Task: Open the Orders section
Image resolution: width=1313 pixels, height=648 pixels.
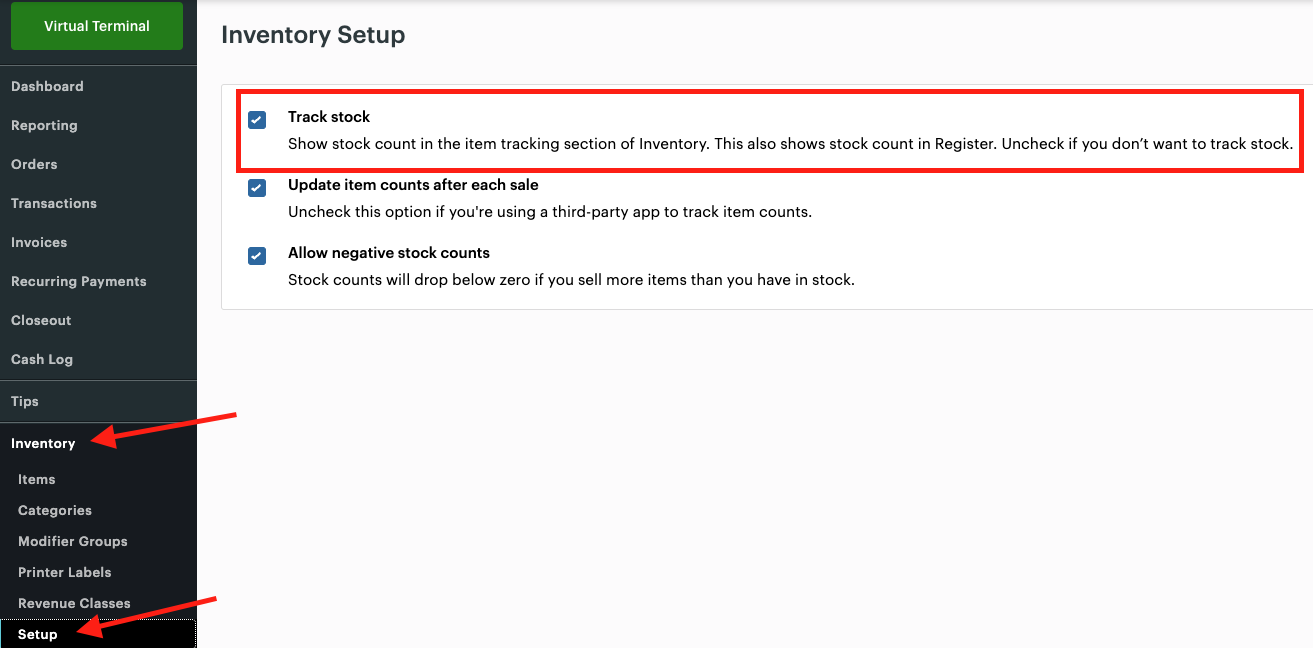Action: click(34, 165)
